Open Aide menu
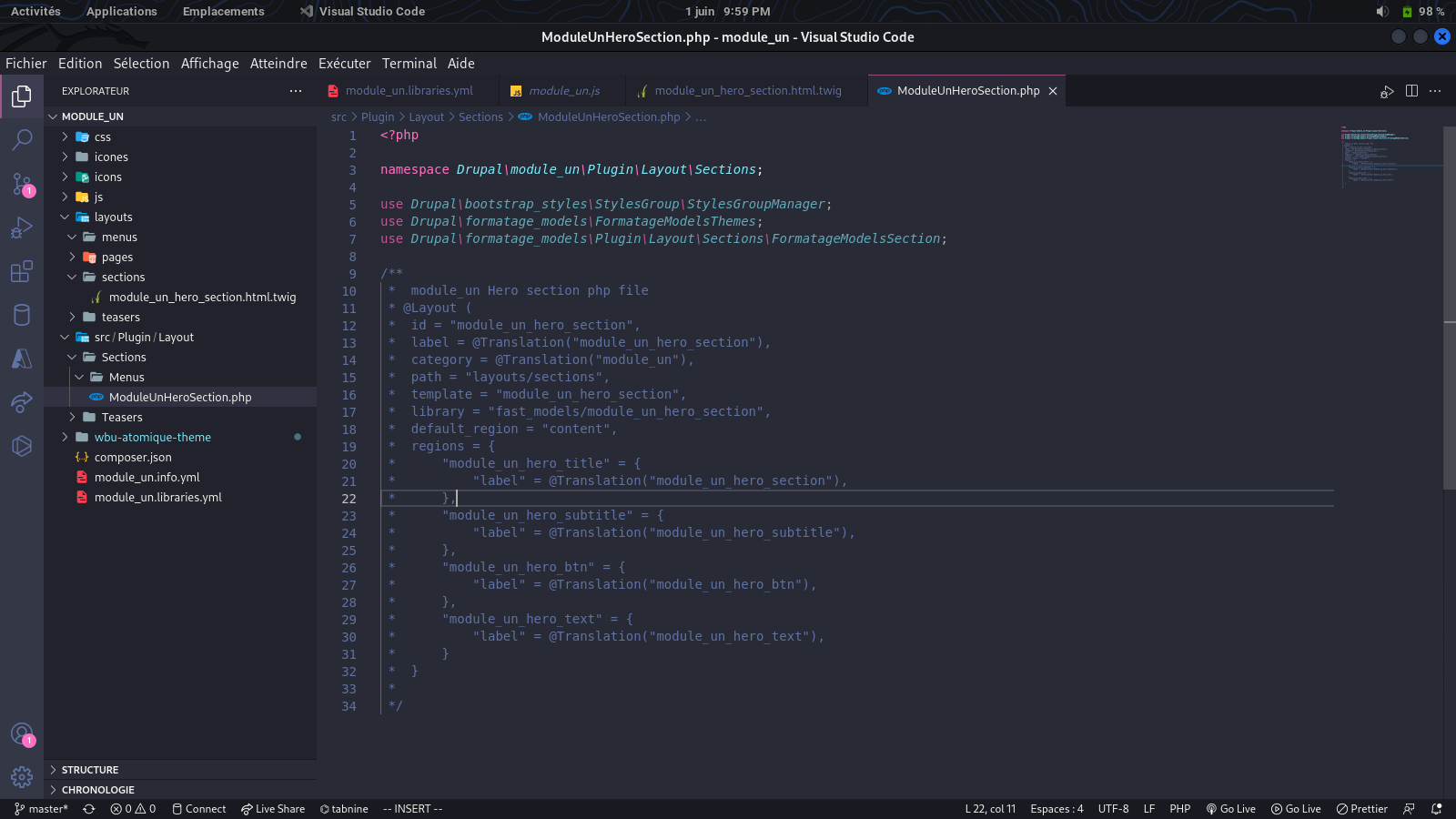Image resolution: width=1456 pixels, height=819 pixels. 461,64
